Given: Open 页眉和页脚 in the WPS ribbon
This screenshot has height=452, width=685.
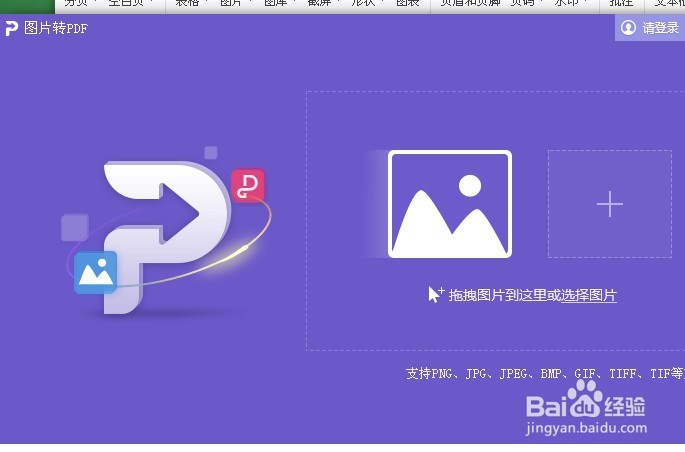Looking at the screenshot, I should [470, 3].
